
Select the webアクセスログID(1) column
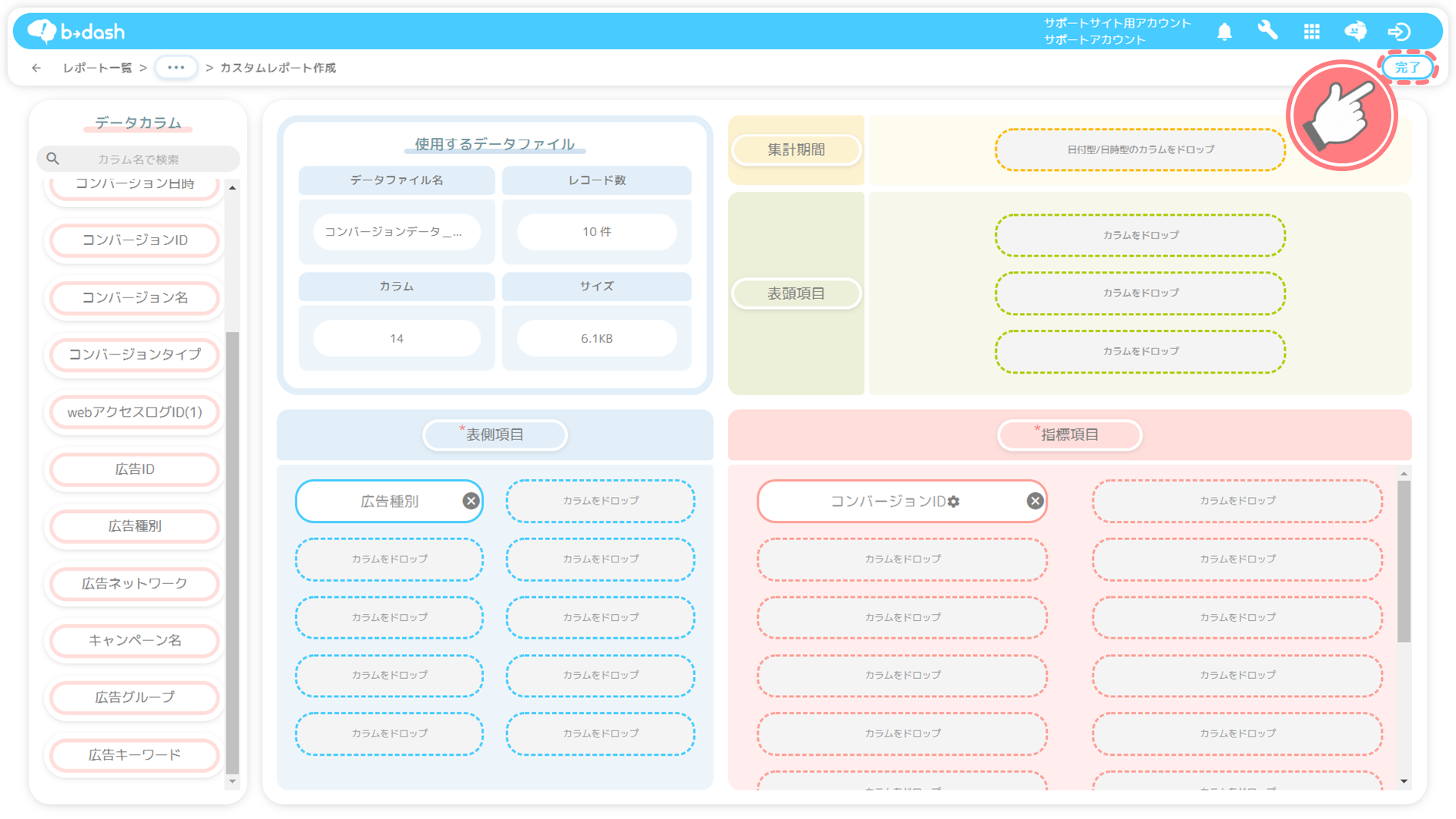(135, 412)
